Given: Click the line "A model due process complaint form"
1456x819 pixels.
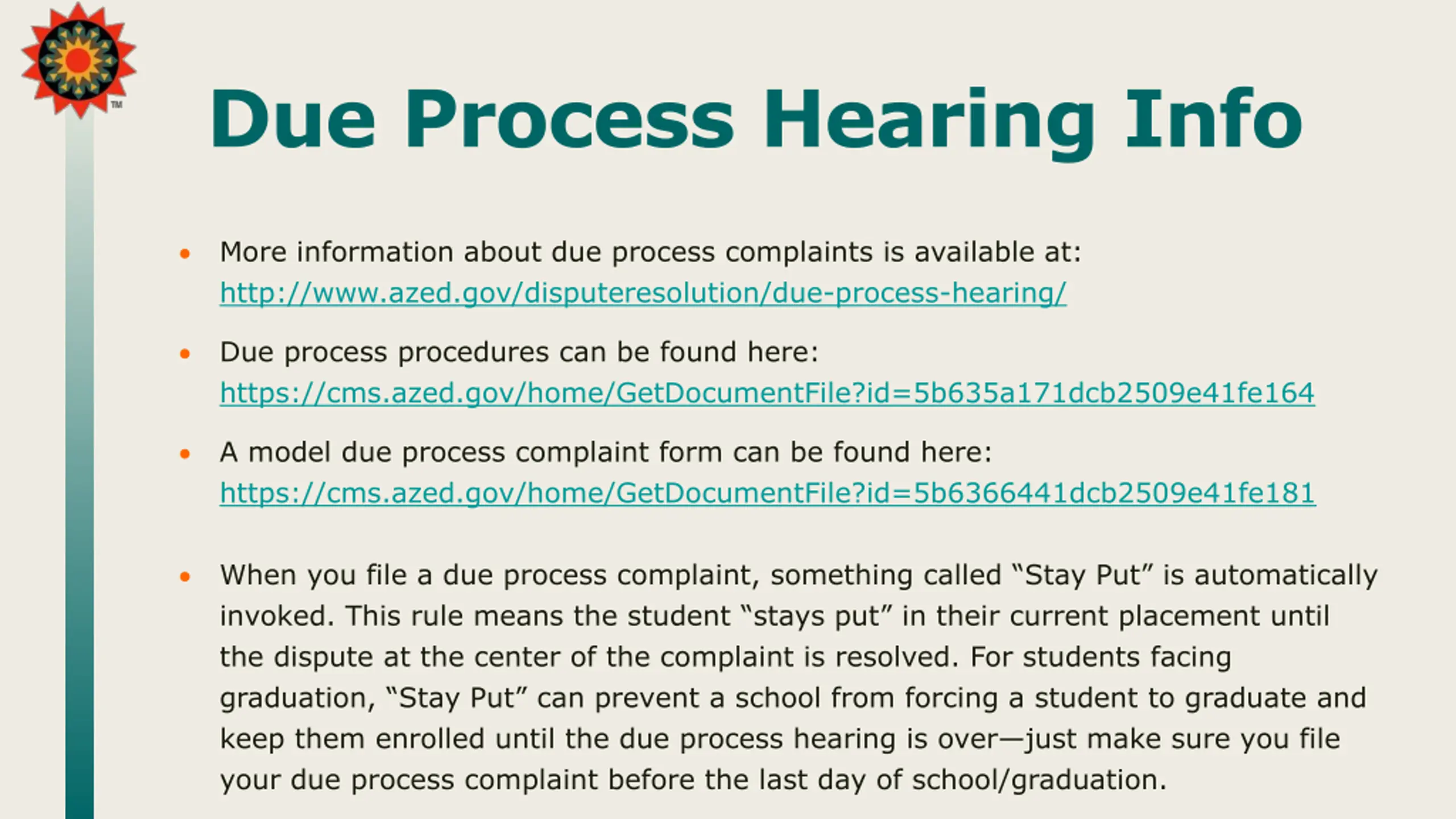Looking at the screenshot, I should [606, 453].
